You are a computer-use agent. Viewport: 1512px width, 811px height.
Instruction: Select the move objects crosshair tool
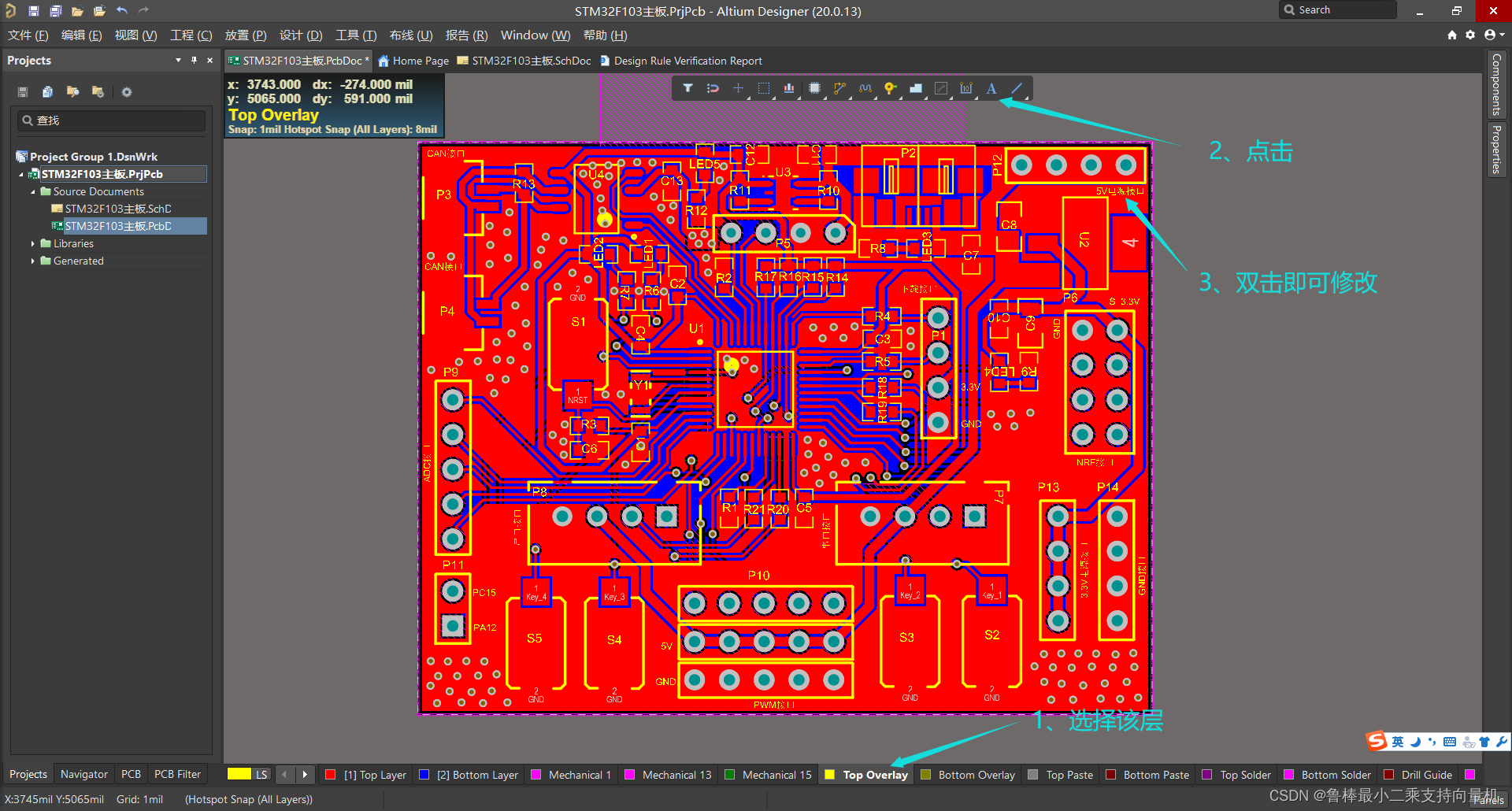(738, 88)
